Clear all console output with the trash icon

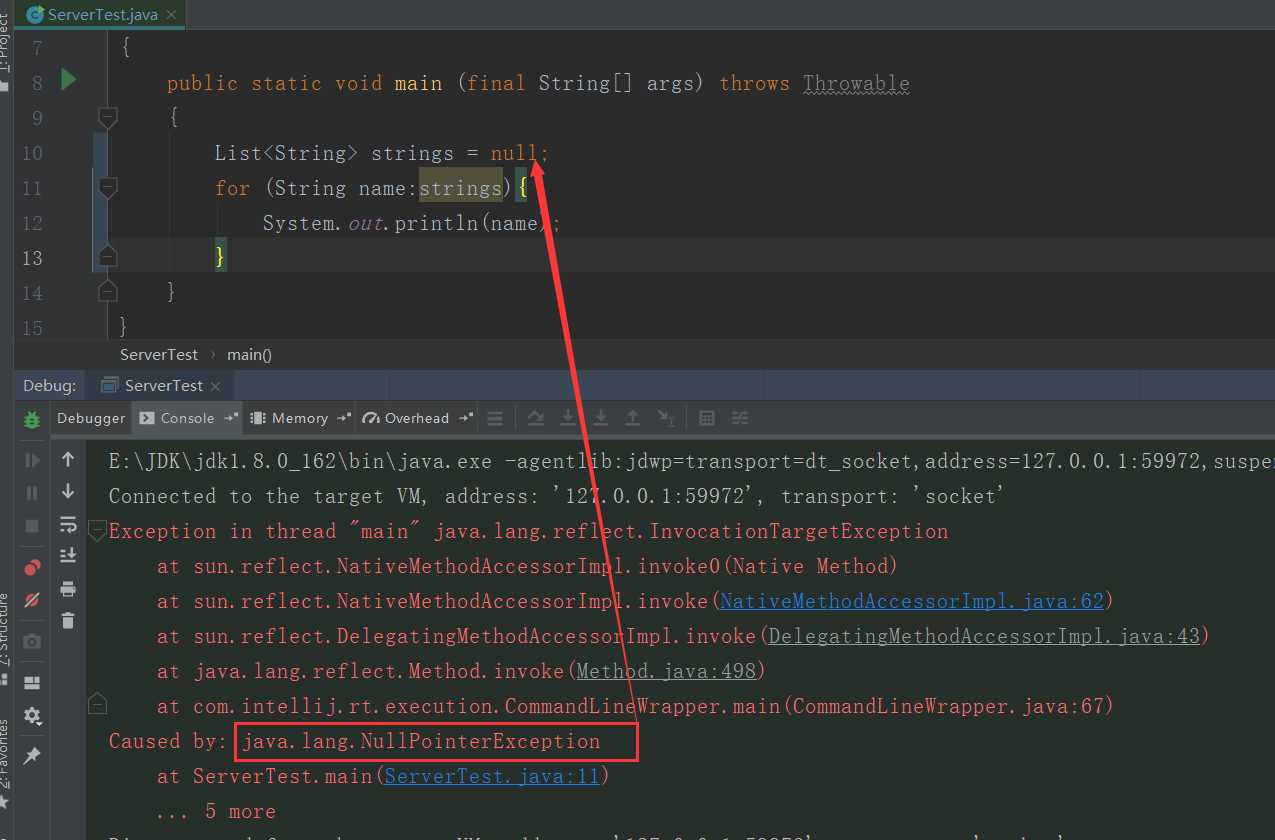click(68, 620)
